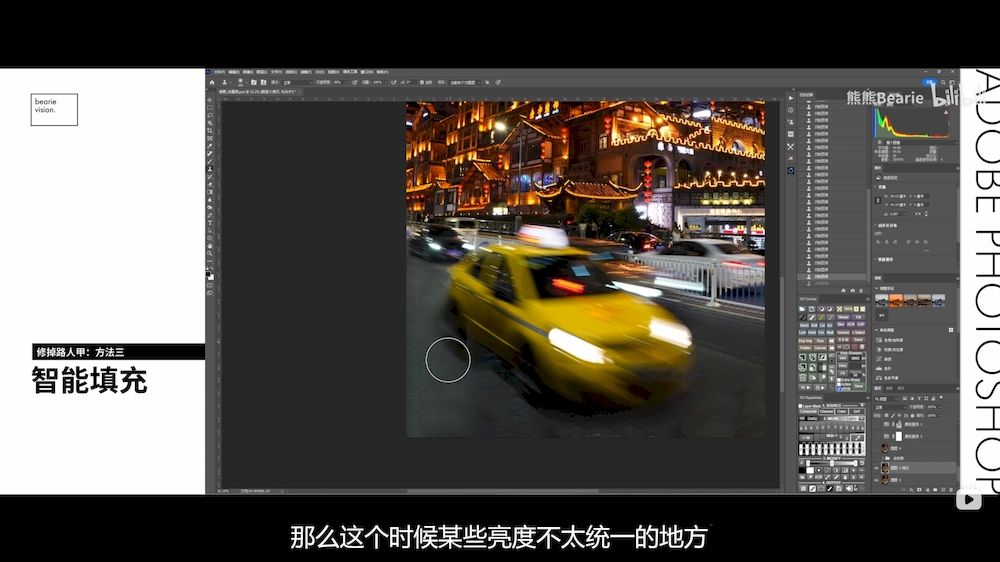
Task: Select the Gradient tool
Action: (210, 192)
